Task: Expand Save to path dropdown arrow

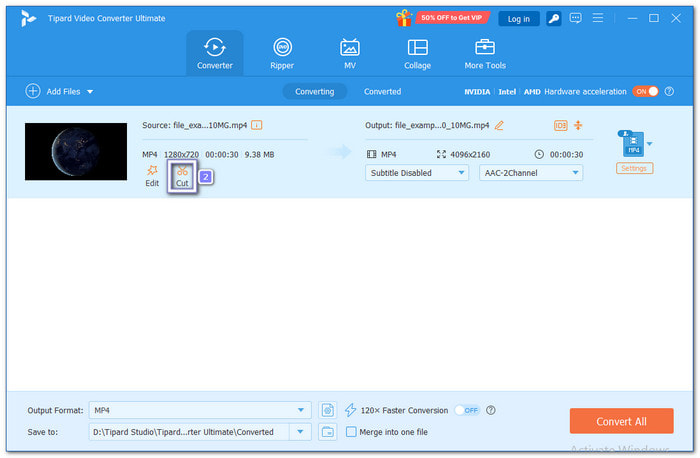Action: 300,432
